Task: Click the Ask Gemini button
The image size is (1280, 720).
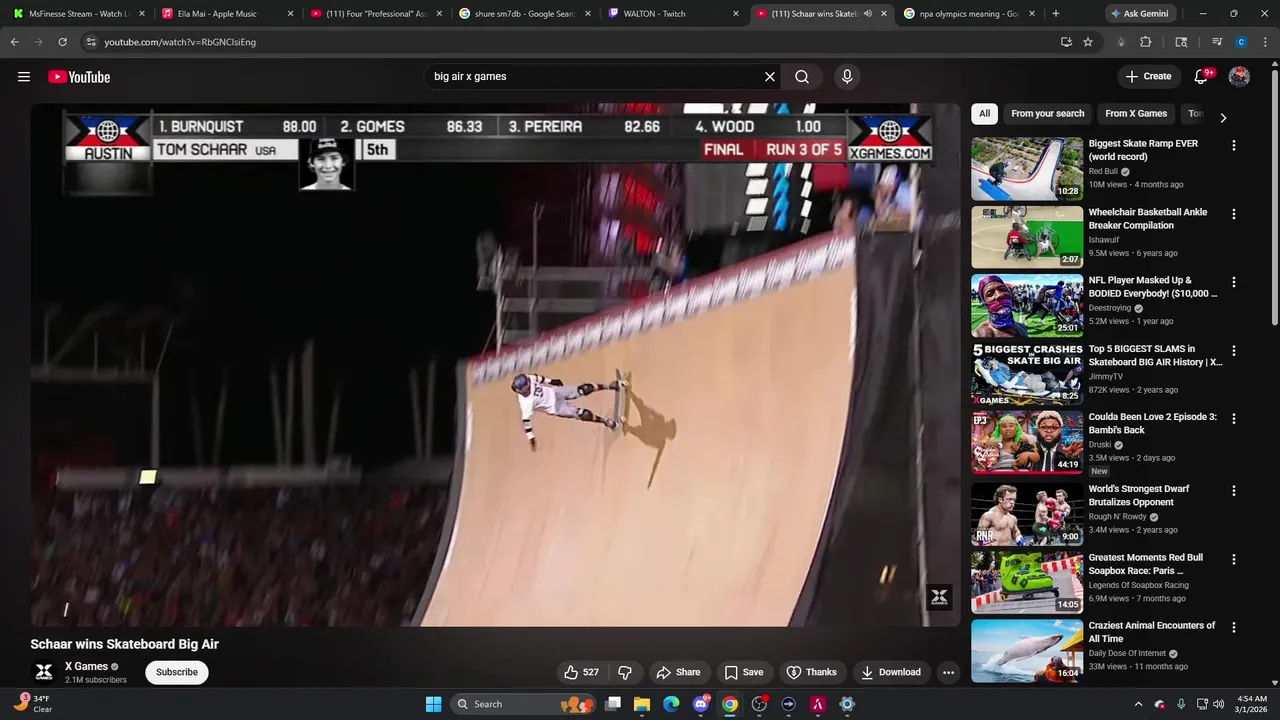Action: (x=1144, y=14)
